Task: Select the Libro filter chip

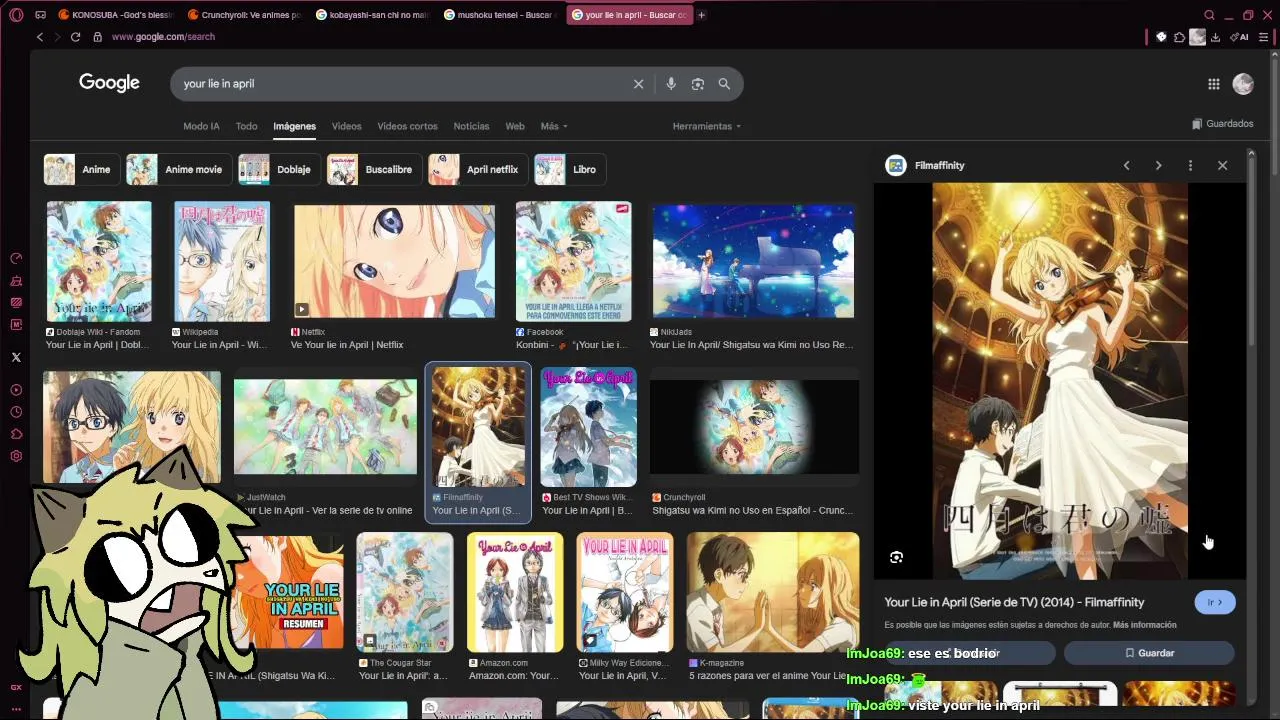Action: 569,169
